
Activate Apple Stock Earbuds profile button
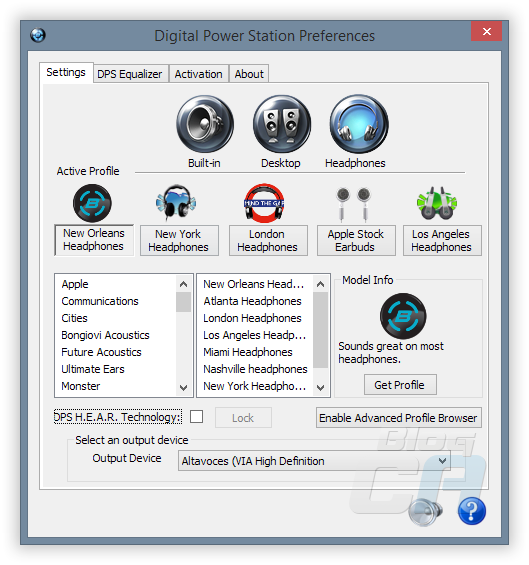click(x=356, y=240)
